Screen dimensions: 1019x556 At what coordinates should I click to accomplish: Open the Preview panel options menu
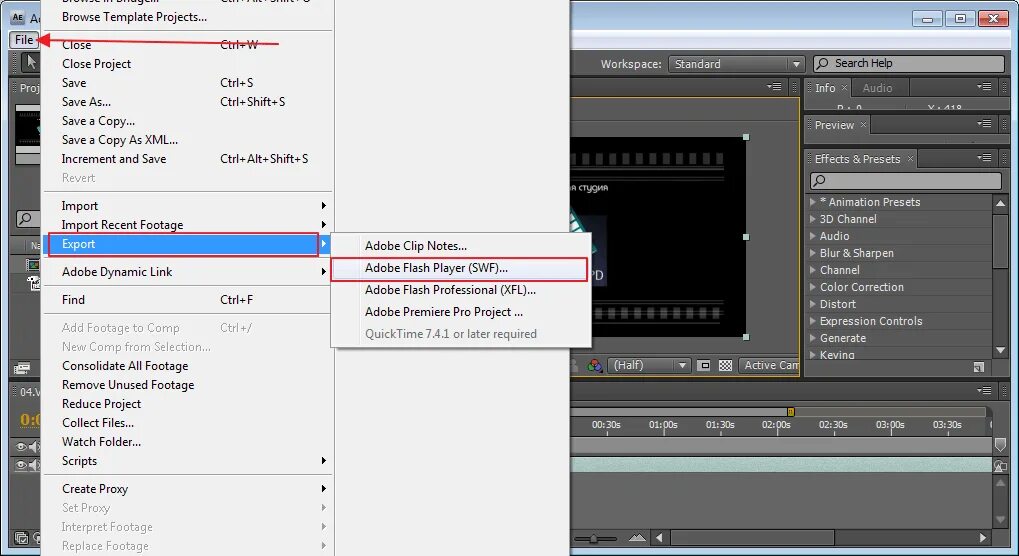point(984,123)
